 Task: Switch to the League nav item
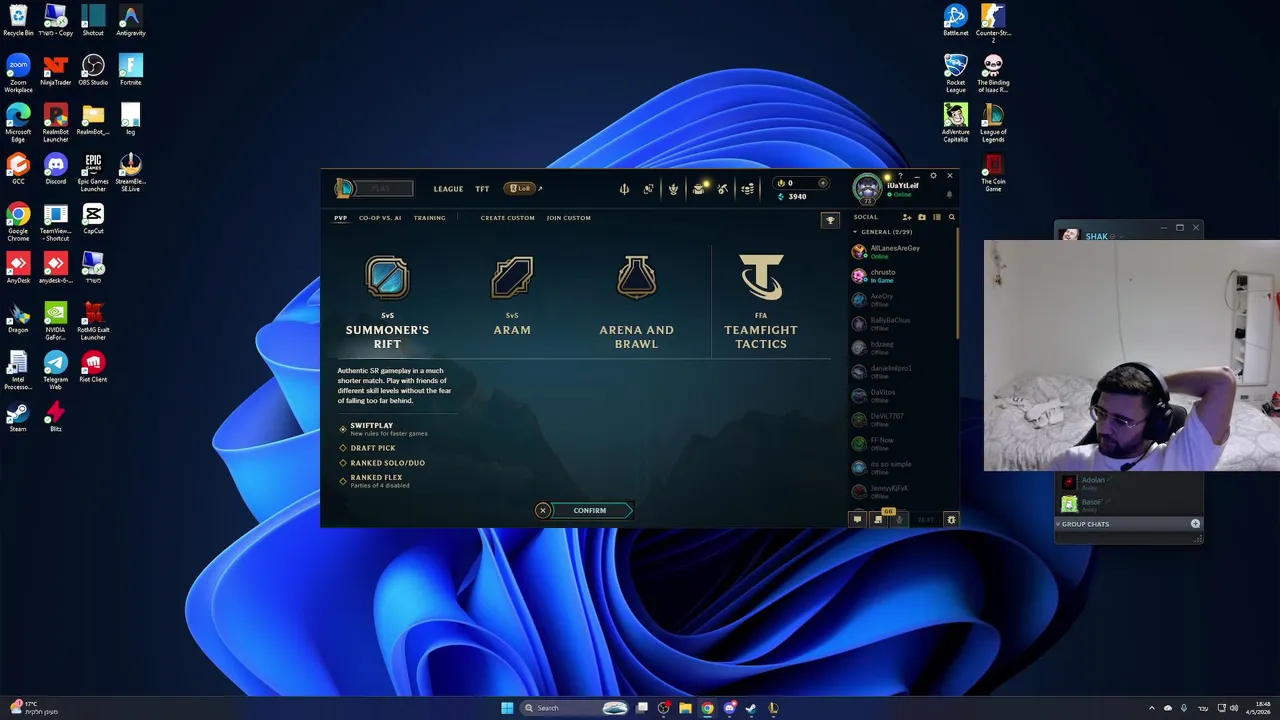[x=448, y=189]
